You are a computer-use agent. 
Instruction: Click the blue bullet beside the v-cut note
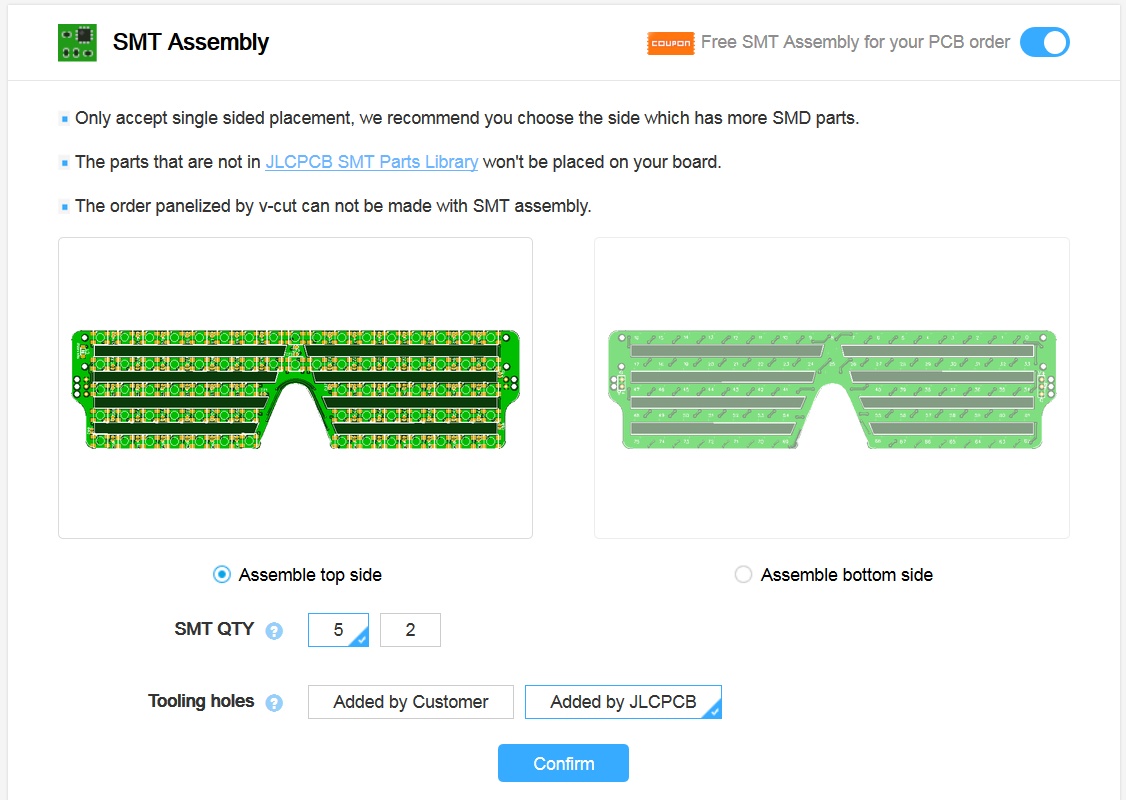point(67,206)
